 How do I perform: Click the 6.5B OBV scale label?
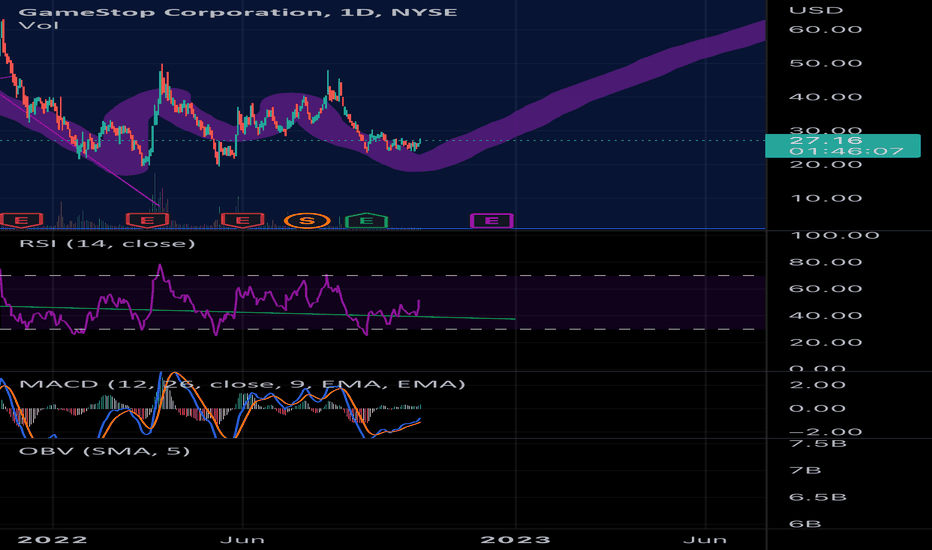[817, 497]
